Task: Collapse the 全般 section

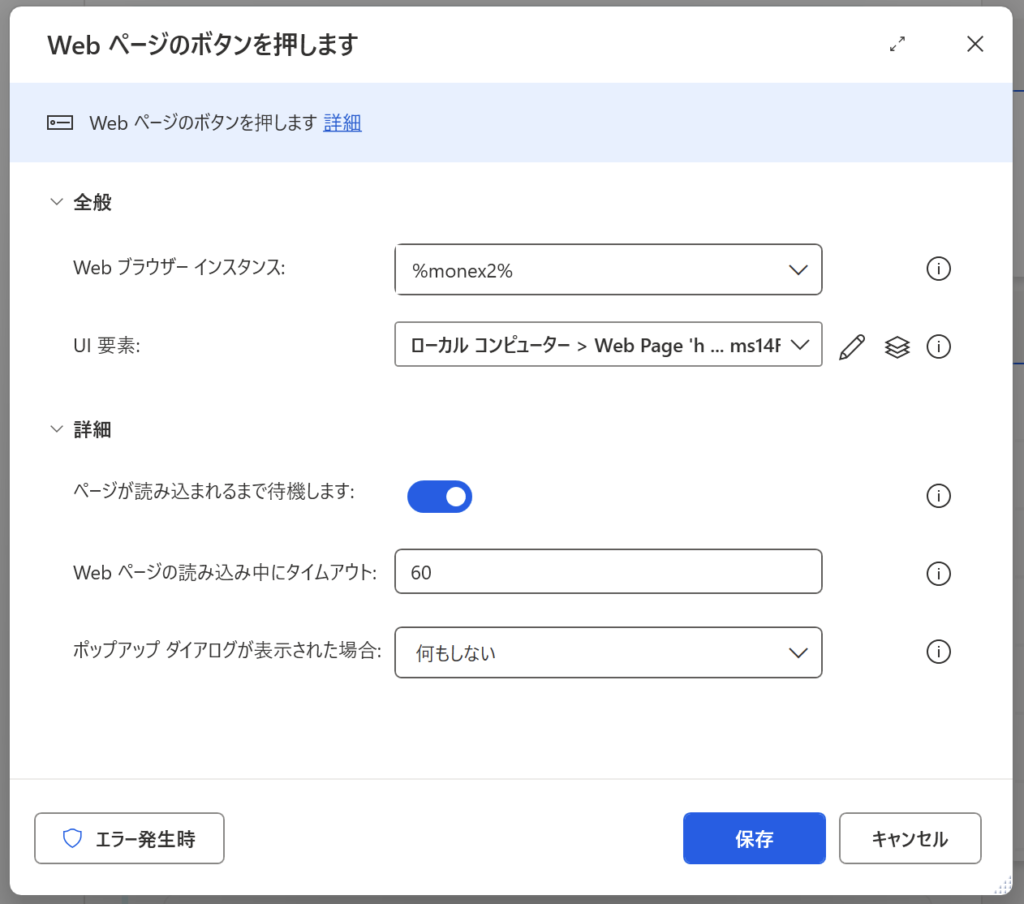Action: click(x=57, y=203)
